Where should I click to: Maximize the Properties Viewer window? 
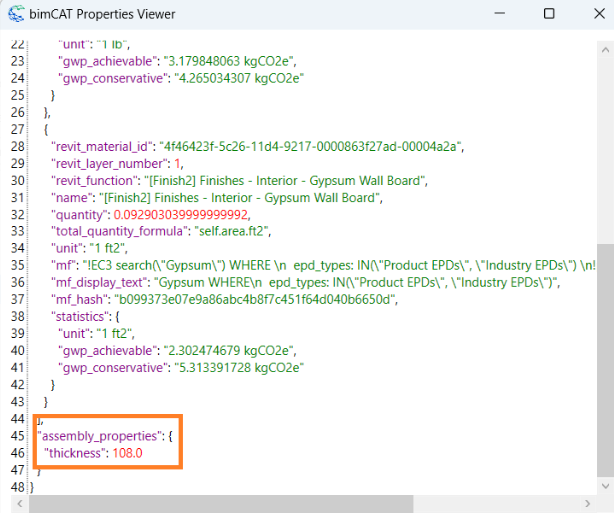tap(549, 14)
